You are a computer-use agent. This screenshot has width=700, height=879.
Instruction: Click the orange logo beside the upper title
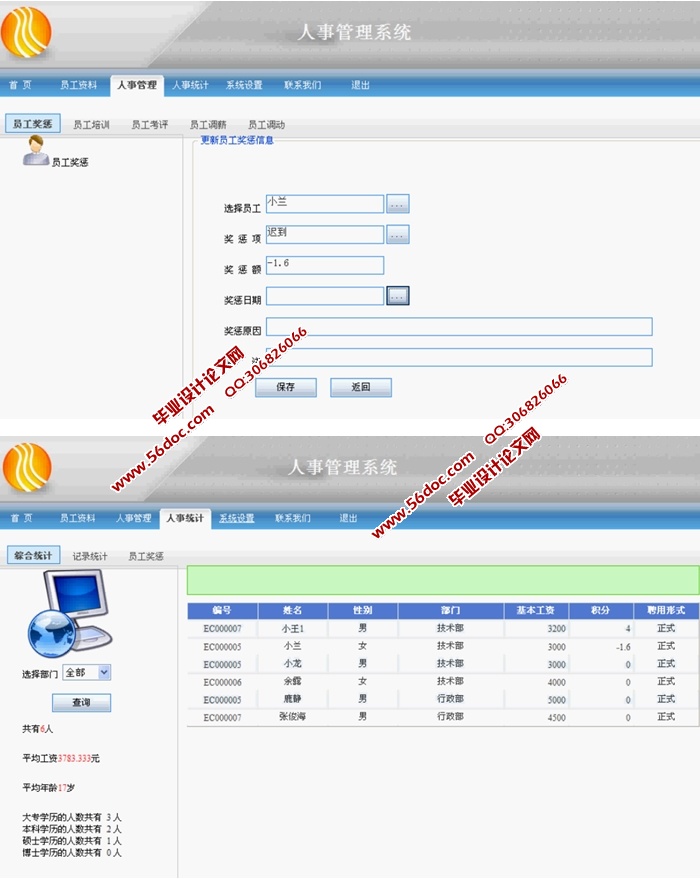[27, 32]
